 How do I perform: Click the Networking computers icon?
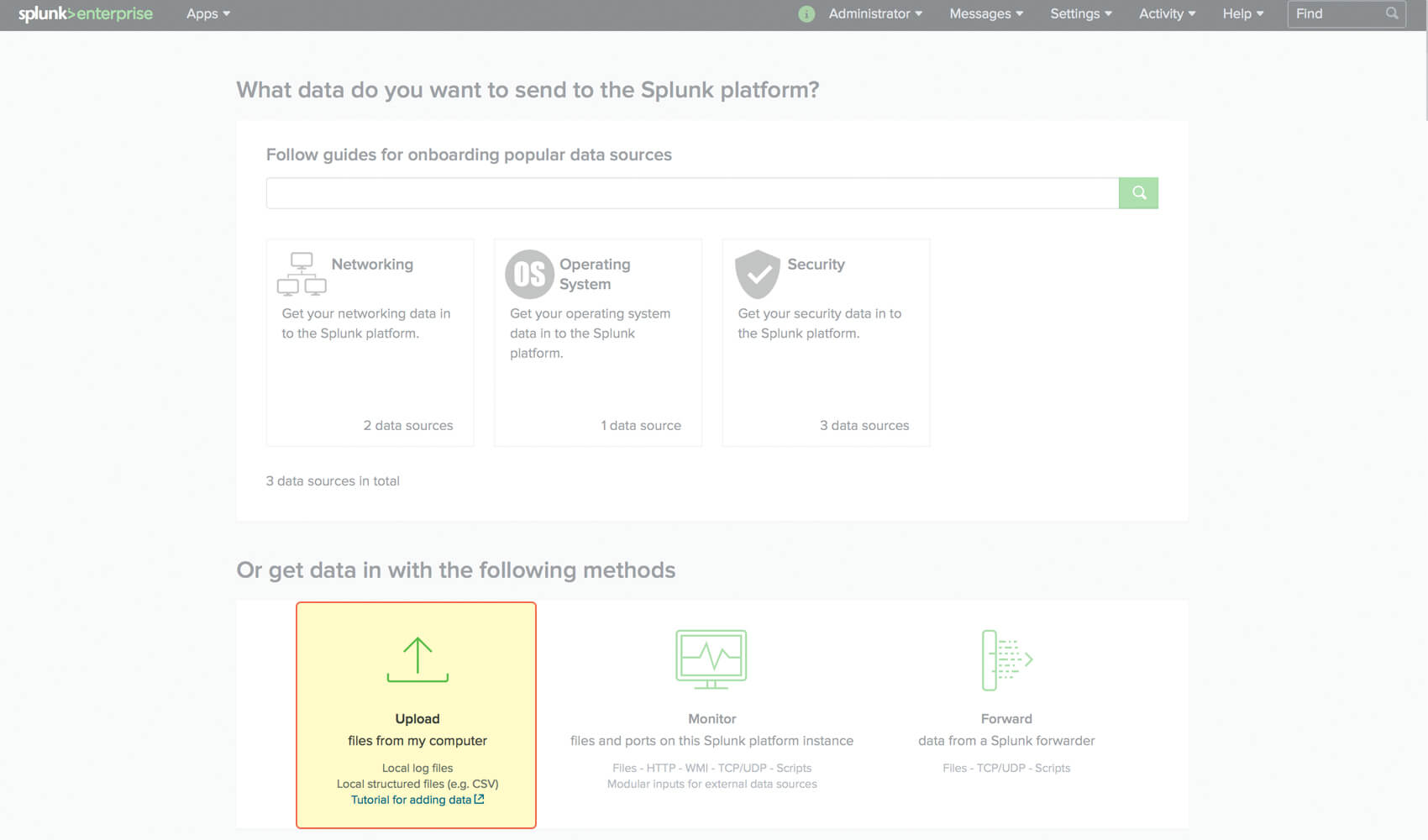point(302,274)
